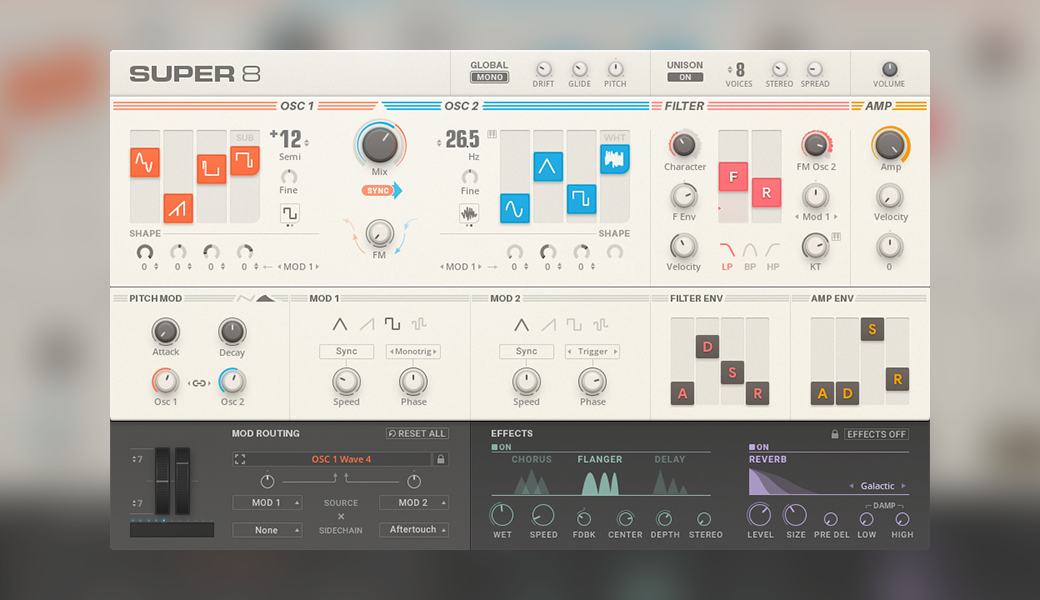Screen dimensions: 1040x600
Task: Click Filter F tile
Action: click(733, 177)
